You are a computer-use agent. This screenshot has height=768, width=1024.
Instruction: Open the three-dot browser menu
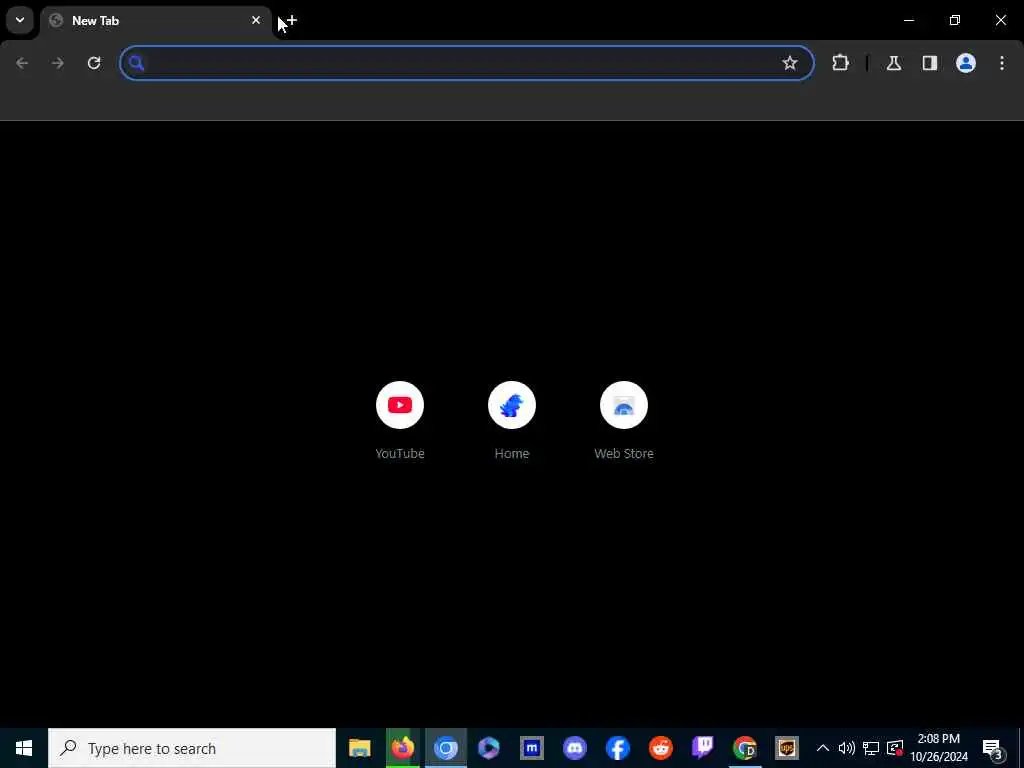(1002, 63)
